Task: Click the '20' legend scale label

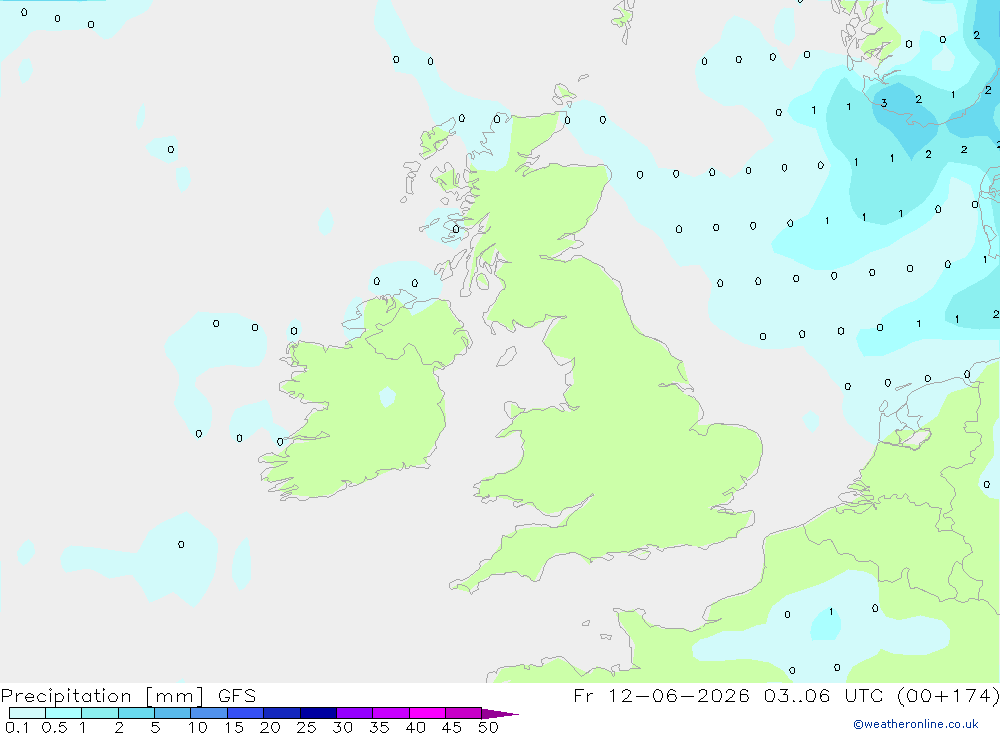Action: coord(270,727)
